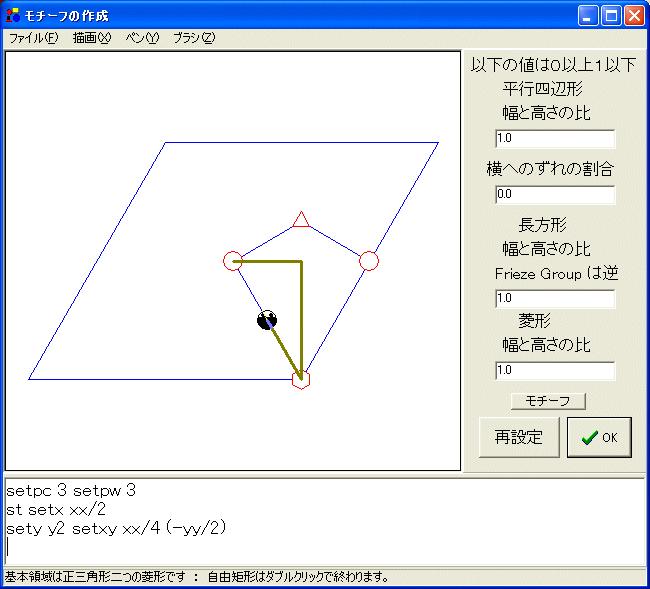The height and width of the screenshot is (589, 650).
Task: Click the 長方形 ratio input field
Action: coord(555,298)
